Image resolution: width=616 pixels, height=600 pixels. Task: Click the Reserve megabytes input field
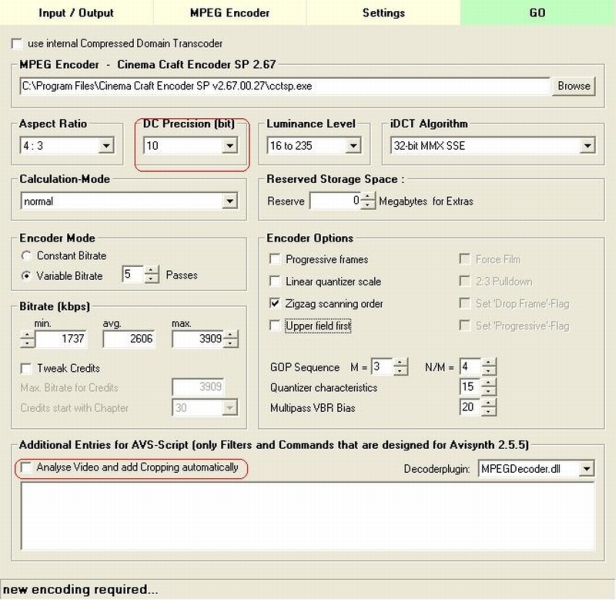click(x=335, y=201)
